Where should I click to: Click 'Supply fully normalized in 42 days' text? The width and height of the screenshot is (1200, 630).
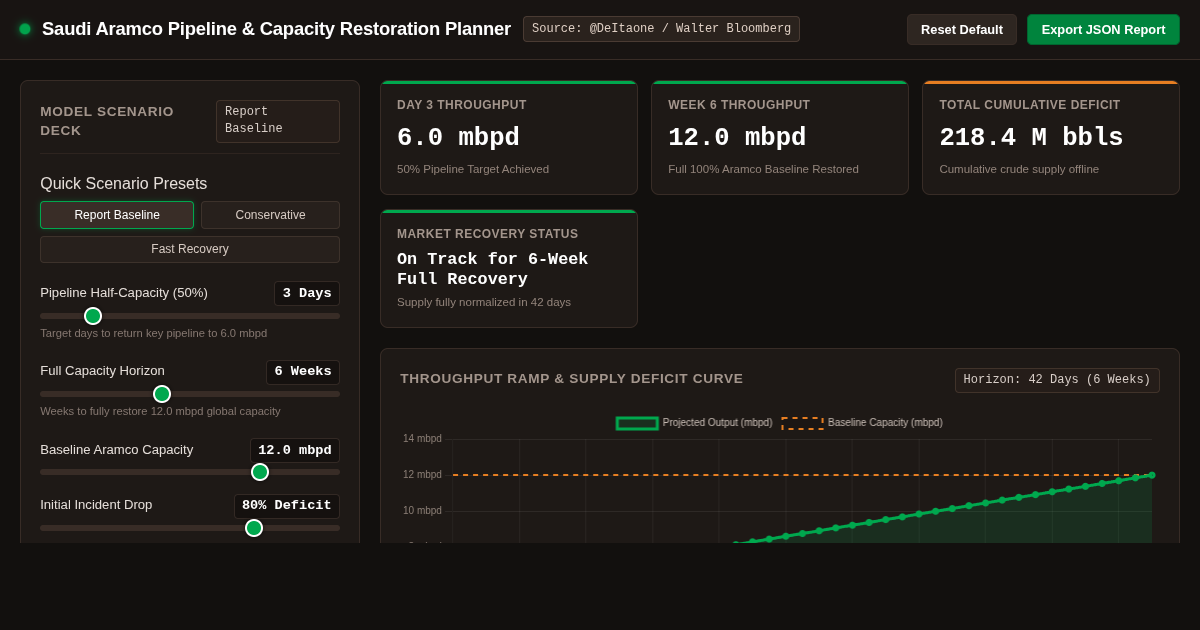tap(484, 302)
